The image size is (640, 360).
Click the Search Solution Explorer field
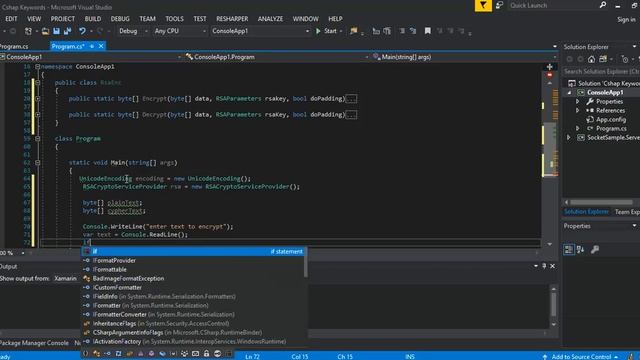(601, 71)
